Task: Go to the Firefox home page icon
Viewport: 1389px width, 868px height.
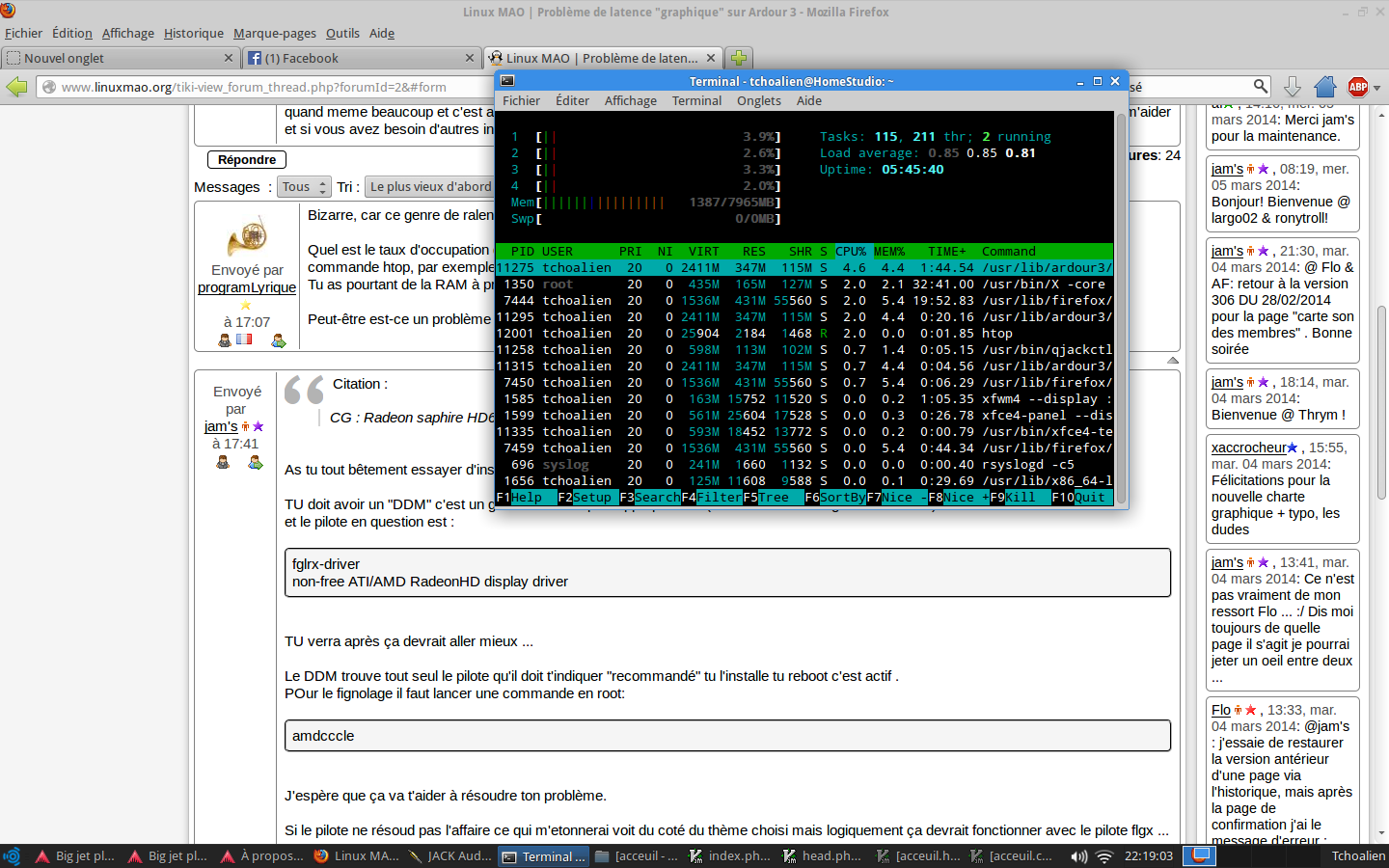Action: pos(1325,87)
